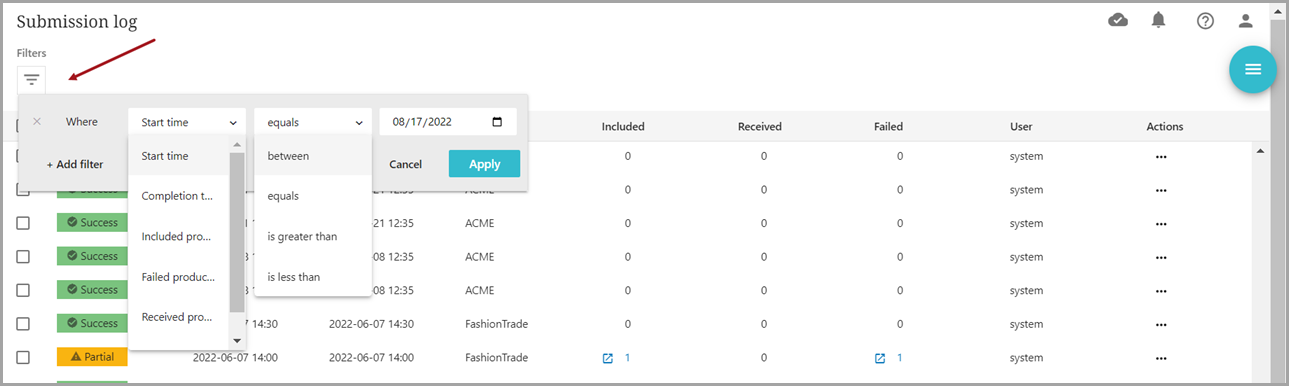This screenshot has width=1289, height=386.
Task: Click the cloud sync status icon
Action: coord(1119,20)
